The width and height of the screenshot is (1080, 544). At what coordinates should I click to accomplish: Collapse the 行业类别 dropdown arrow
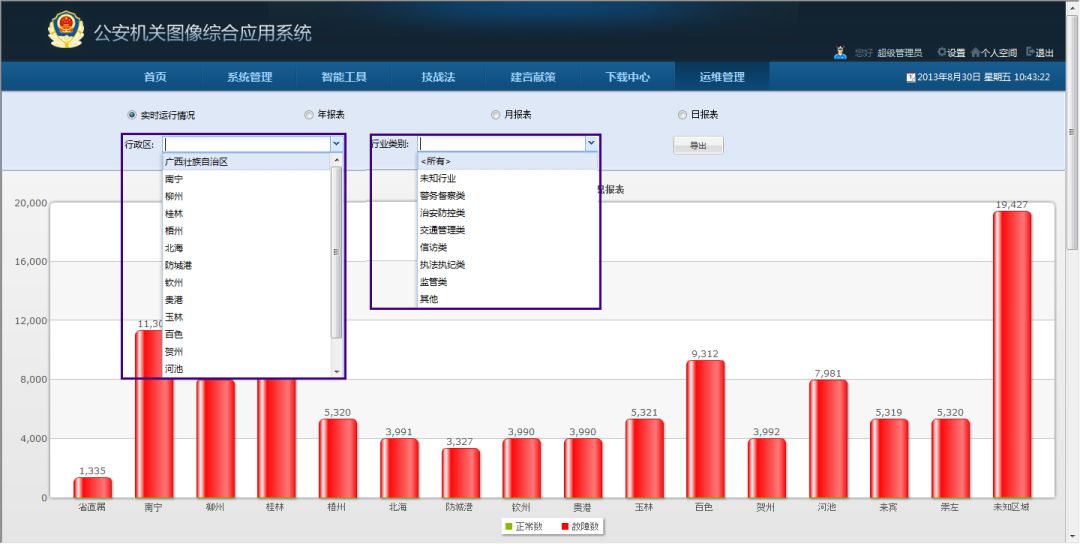coord(591,144)
